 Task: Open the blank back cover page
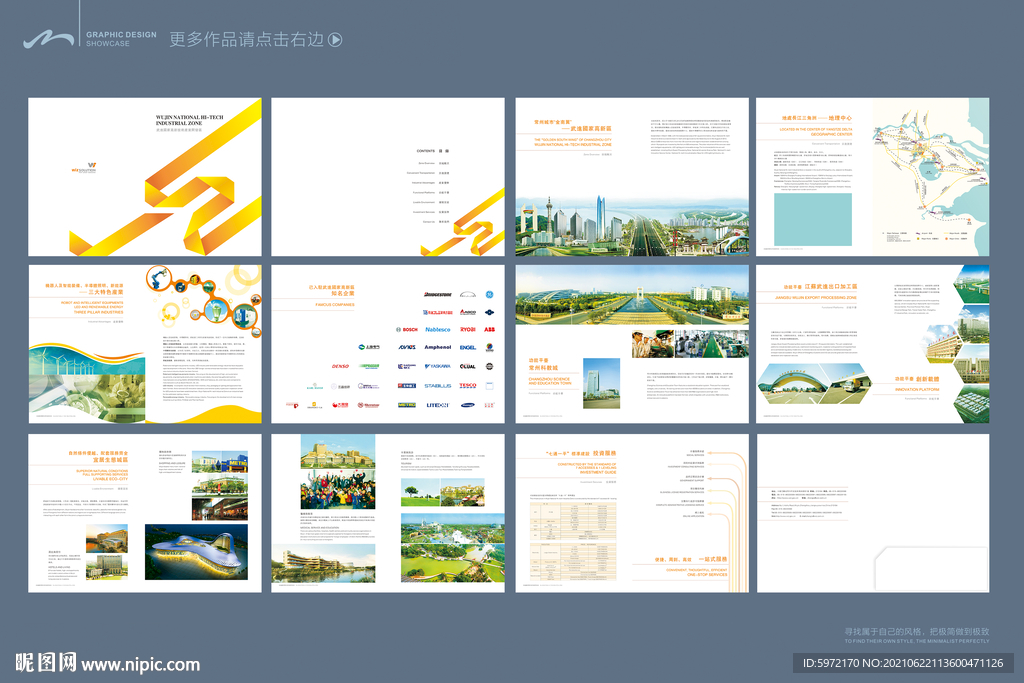click(x=872, y=513)
